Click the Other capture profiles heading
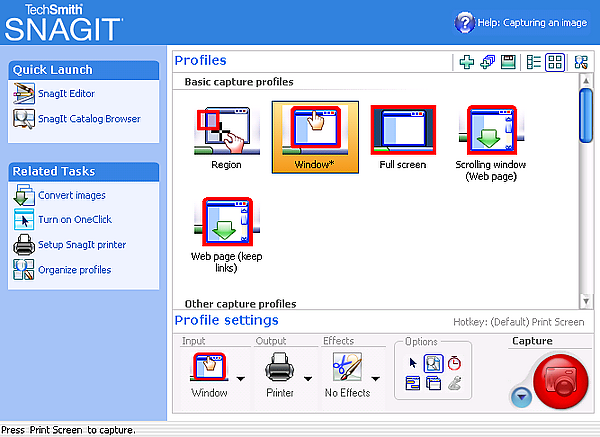This screenshot has width=600, height=437. click(x=241, y=304)
